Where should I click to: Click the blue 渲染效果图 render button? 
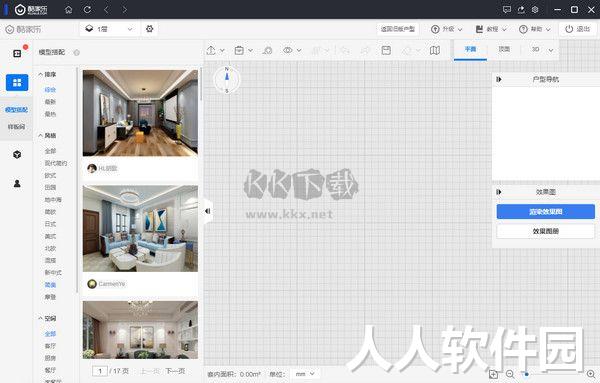546,212
